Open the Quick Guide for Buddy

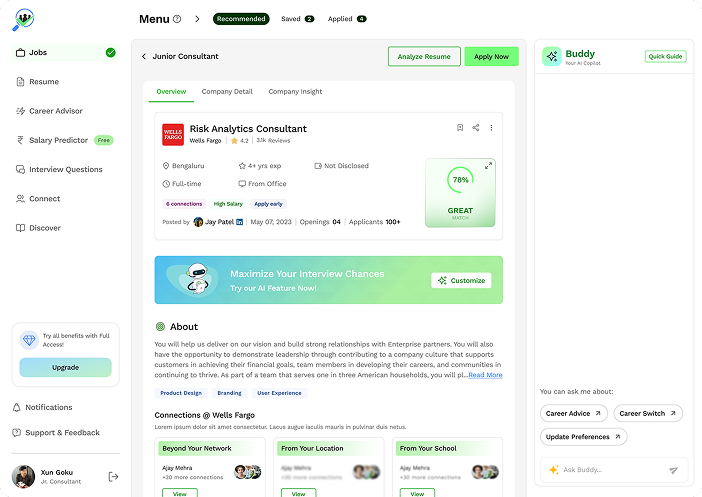tap(665, 56)
